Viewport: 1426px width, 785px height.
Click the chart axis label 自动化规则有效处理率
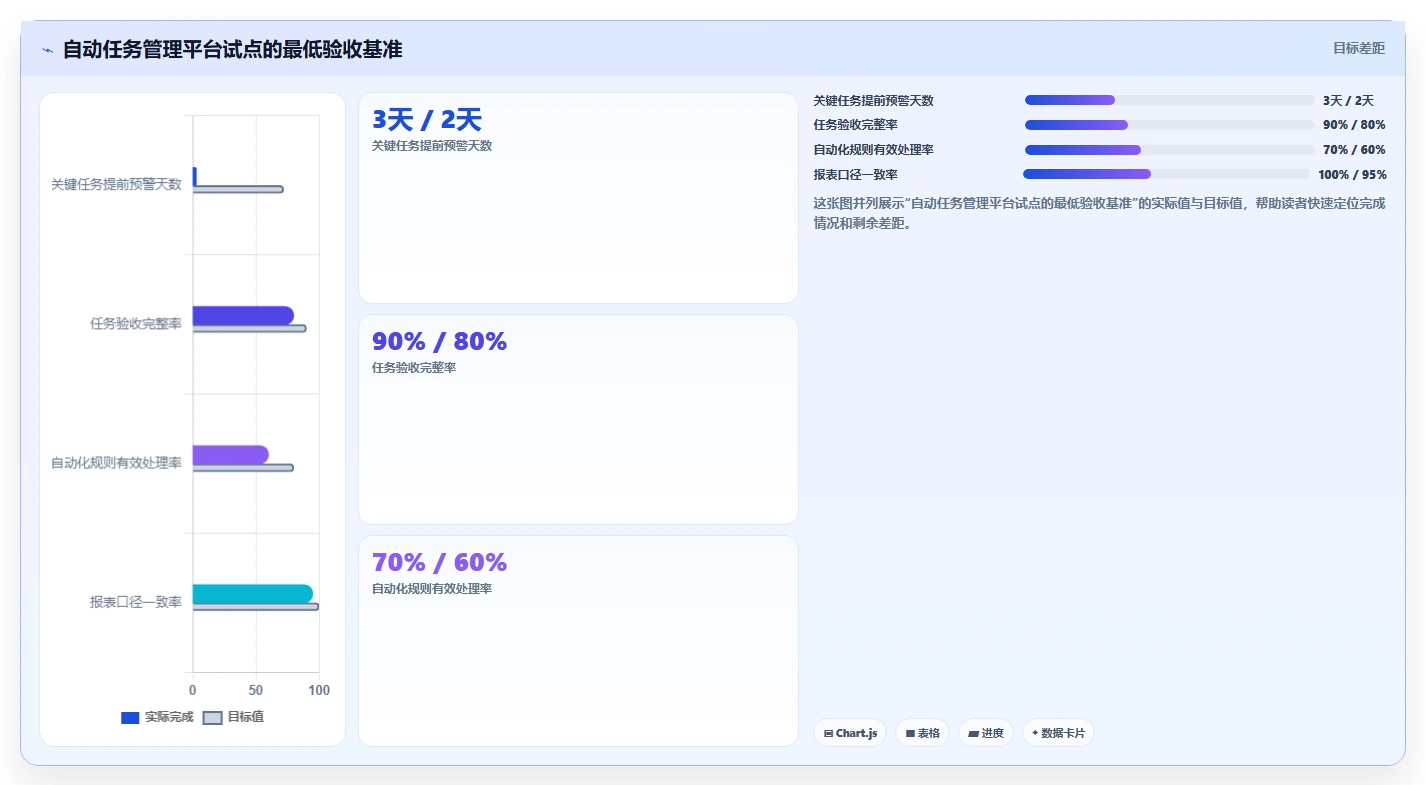pyautogui.click(x=116, y=463)
